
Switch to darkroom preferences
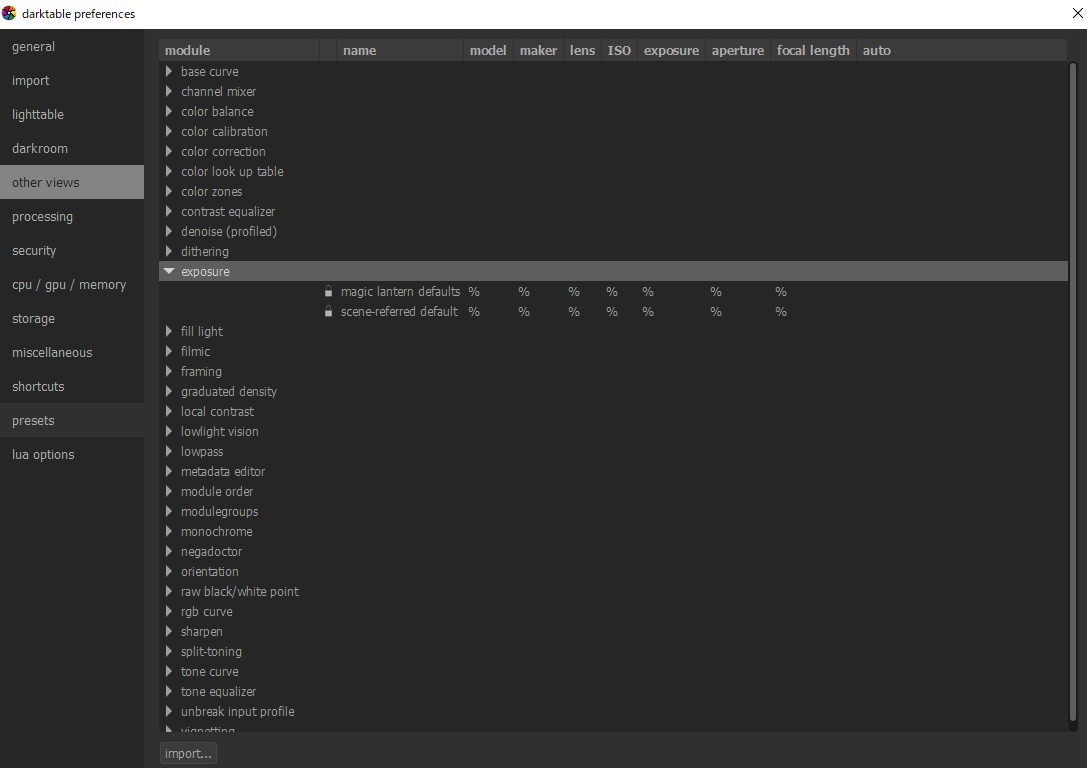tap(72, 148)
